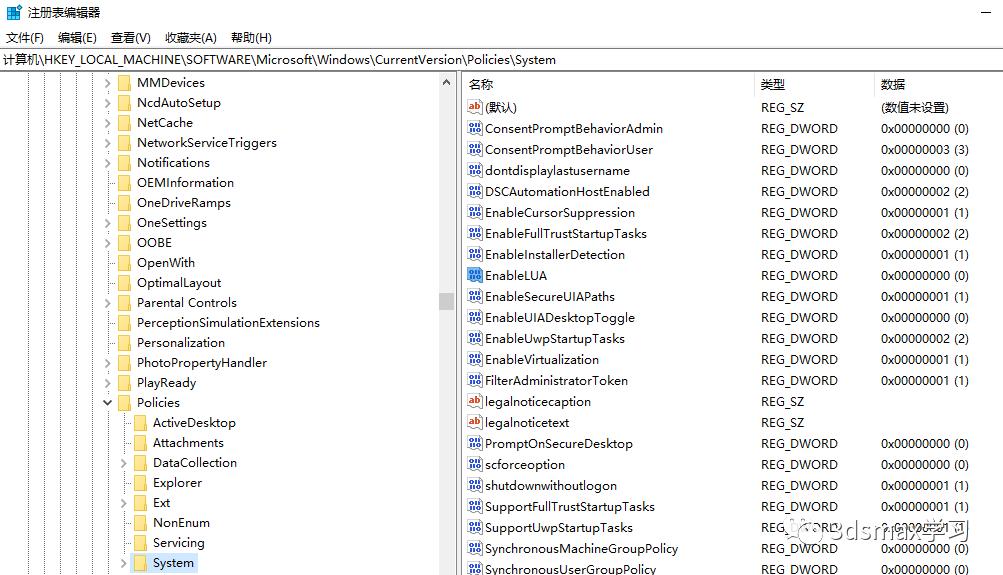This screenshot has height=575, width=1003.
Task: Expand the DataCollection key
Action: coord(123,463)
